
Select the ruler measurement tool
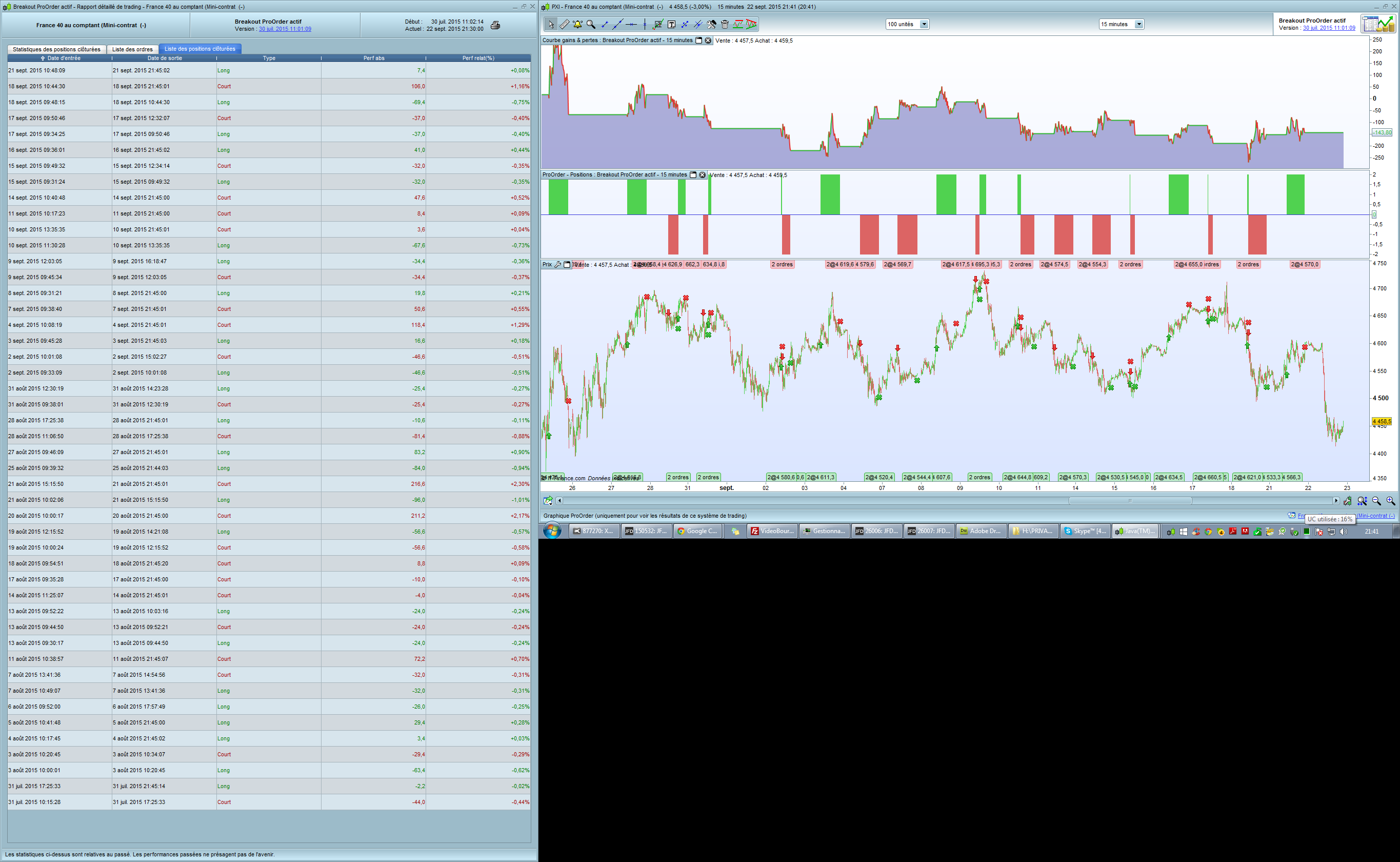coord(564,25)
